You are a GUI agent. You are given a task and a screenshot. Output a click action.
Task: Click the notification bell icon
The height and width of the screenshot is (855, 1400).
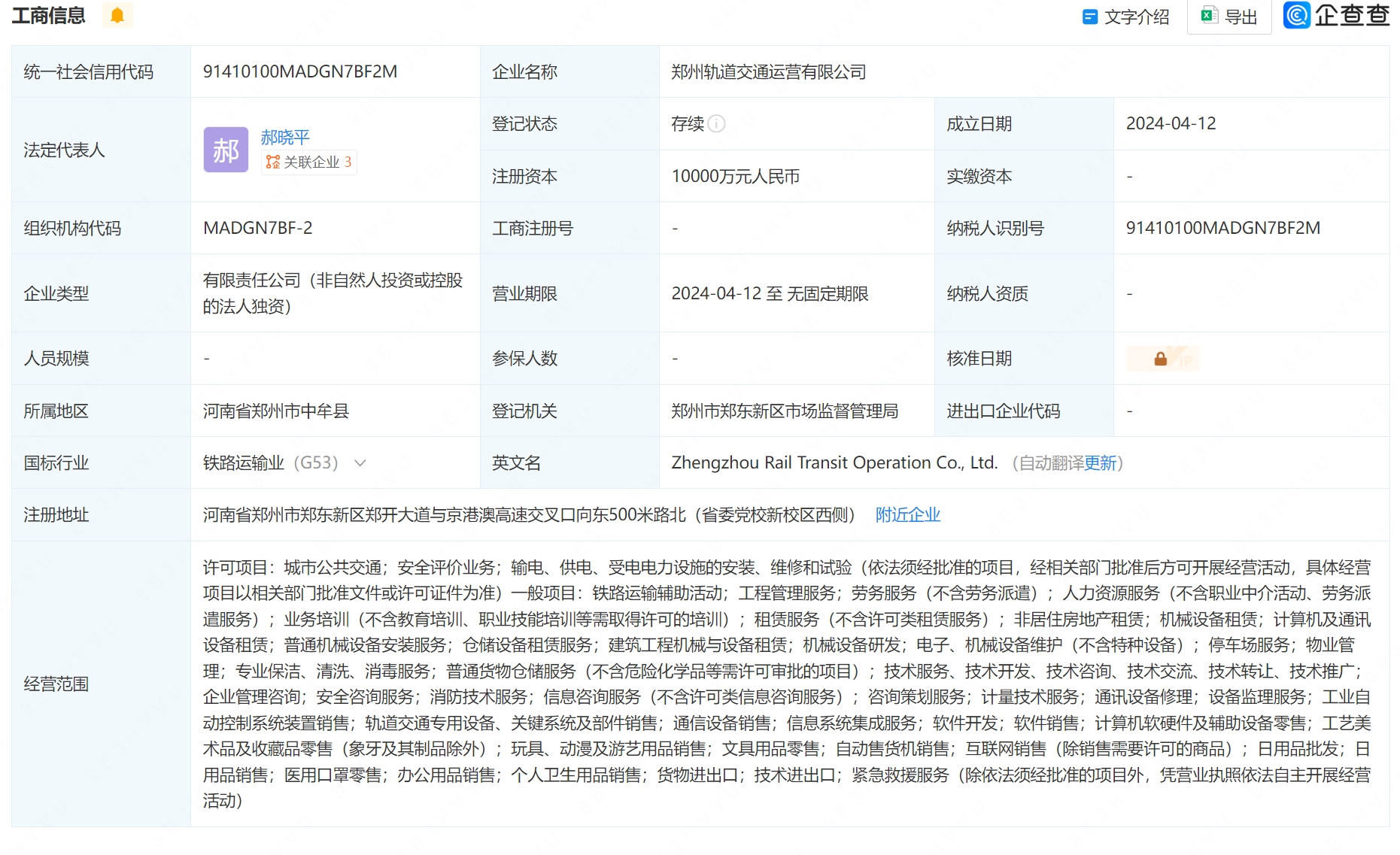coord(117,15)
